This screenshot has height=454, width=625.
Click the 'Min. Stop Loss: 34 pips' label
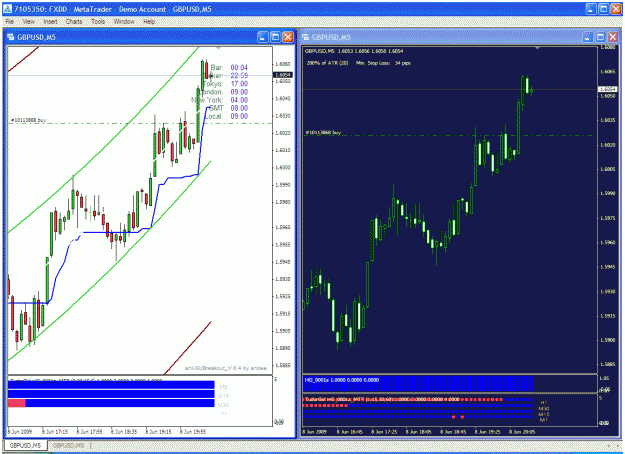coord(383,63)
